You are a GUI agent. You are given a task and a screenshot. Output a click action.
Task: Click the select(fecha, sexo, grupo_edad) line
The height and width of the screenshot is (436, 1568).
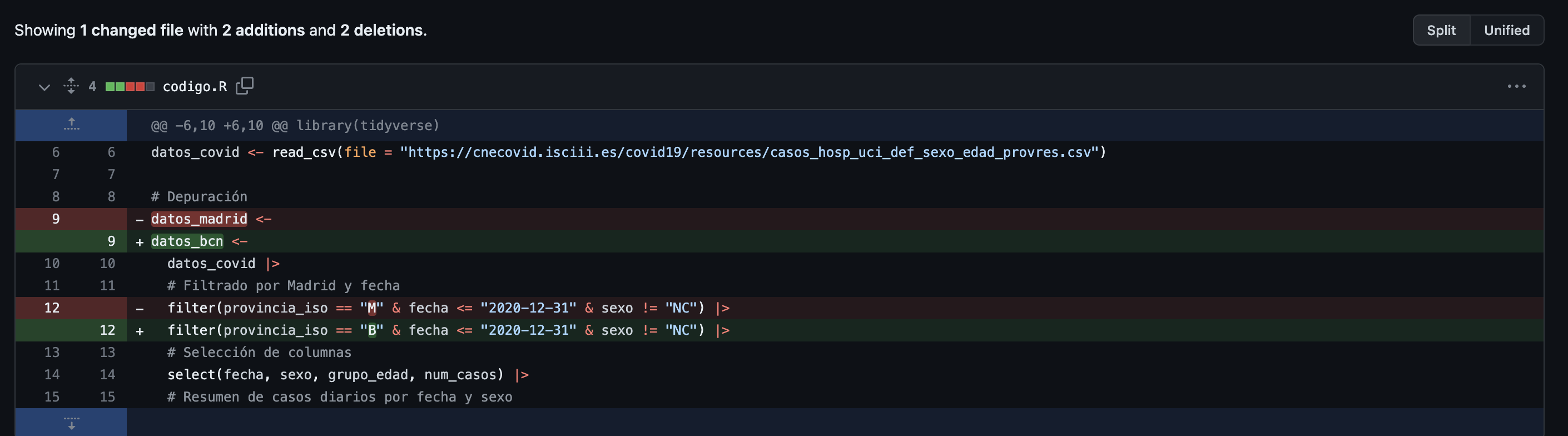point(335,374)
